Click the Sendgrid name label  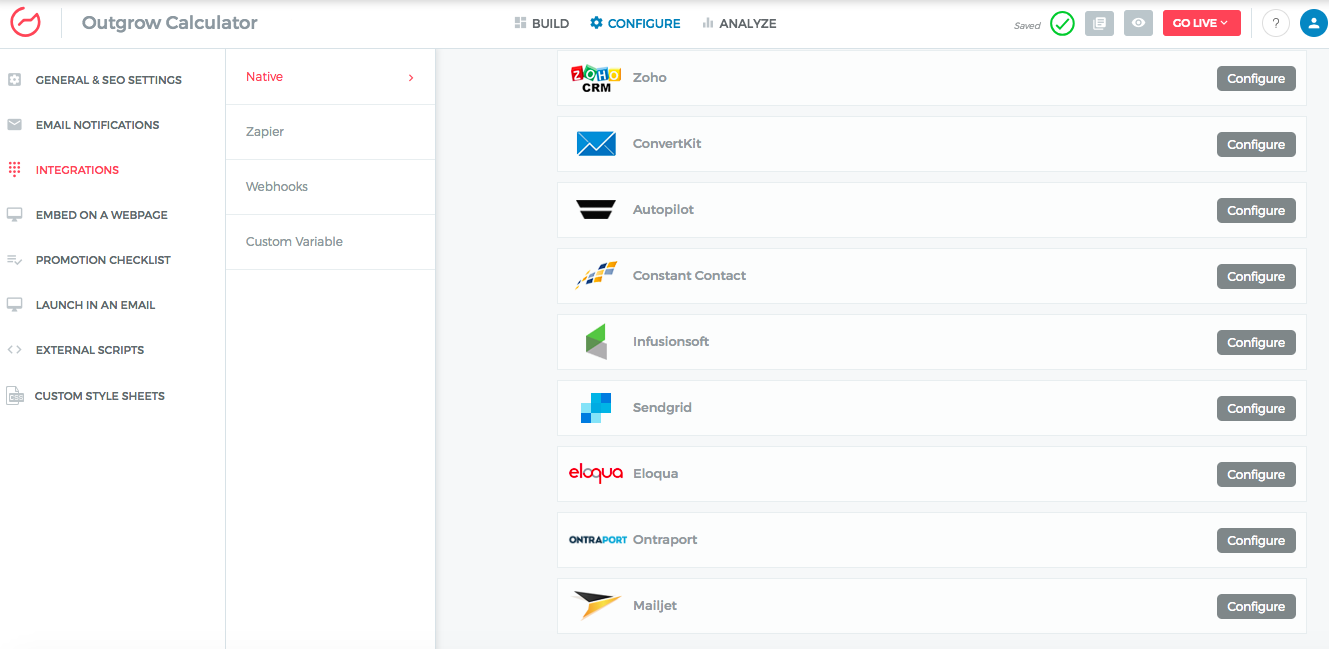(662, 407)
